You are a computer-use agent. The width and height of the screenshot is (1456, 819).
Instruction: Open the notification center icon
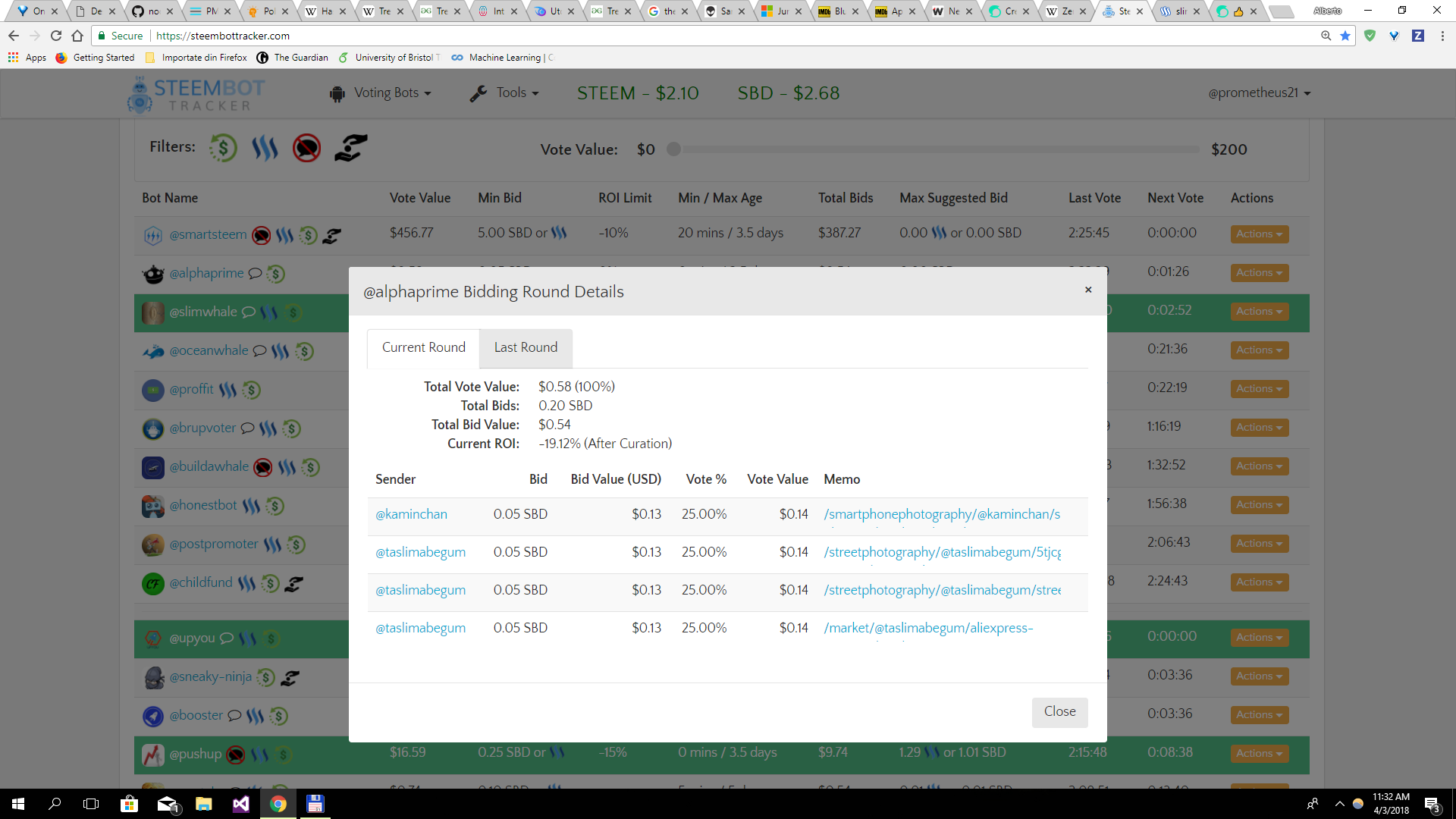point(1432,804)
